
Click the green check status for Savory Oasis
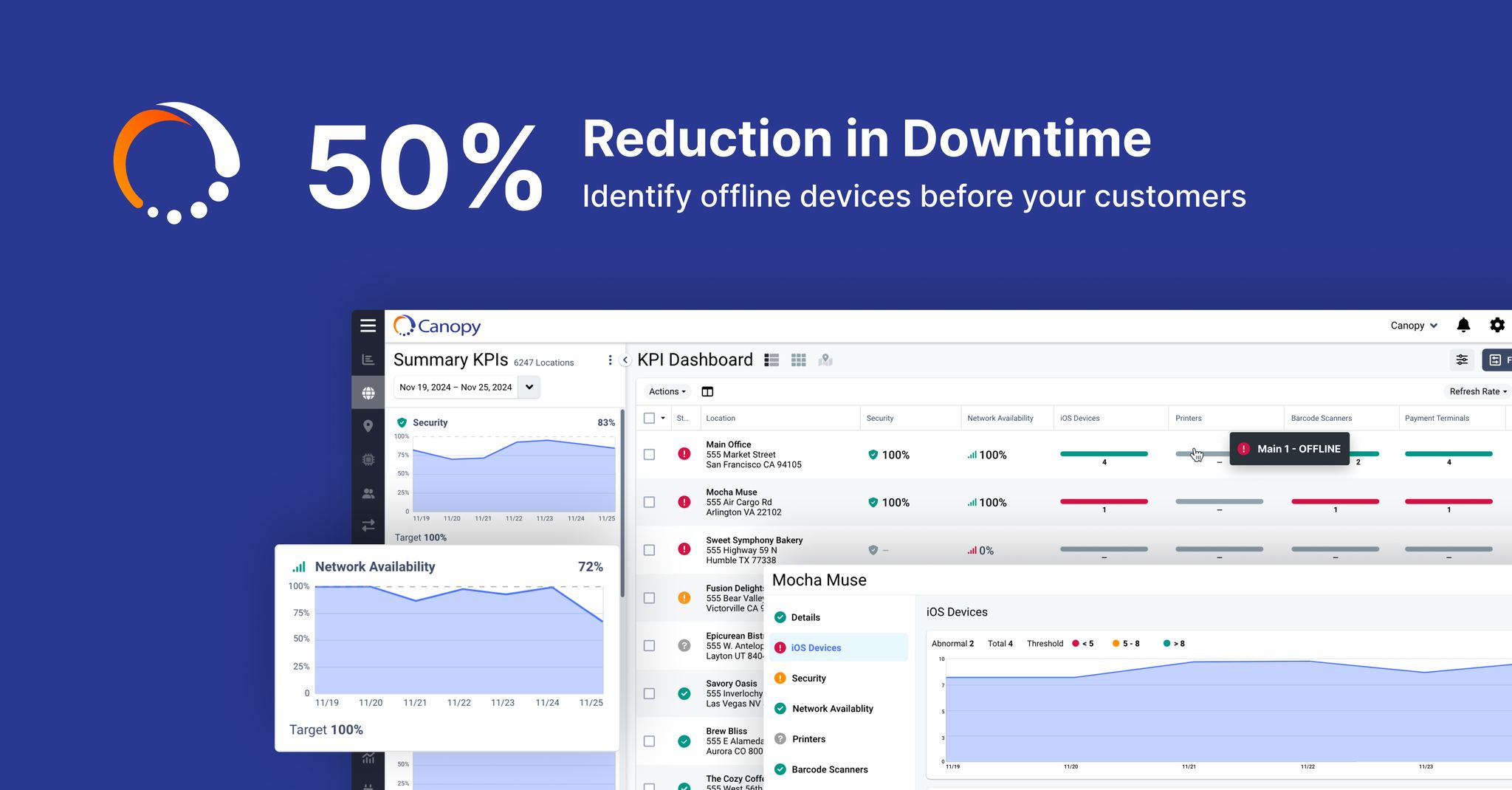684,693
